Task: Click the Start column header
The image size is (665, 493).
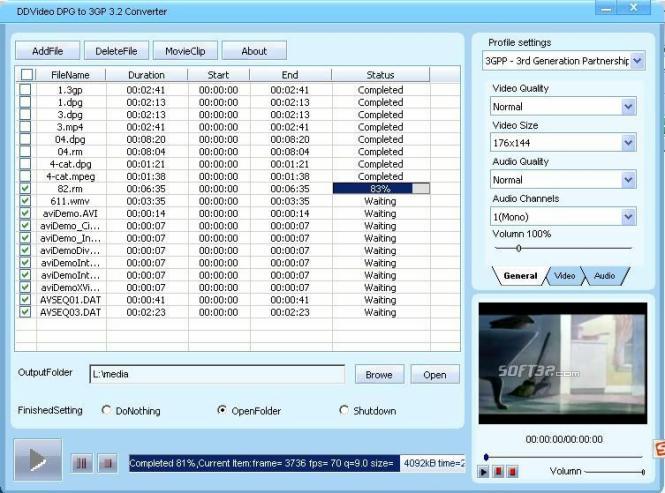Action: 218,75
